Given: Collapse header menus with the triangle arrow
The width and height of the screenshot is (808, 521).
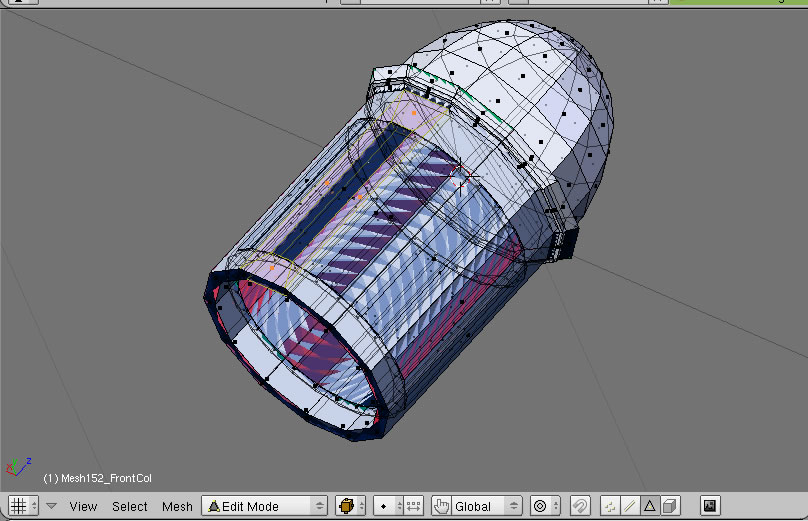Looking at the screenshot, I should [x=51, y=506].
